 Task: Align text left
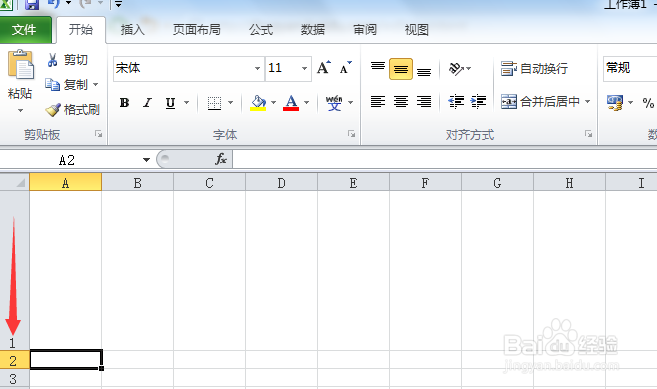click(378, 102)
